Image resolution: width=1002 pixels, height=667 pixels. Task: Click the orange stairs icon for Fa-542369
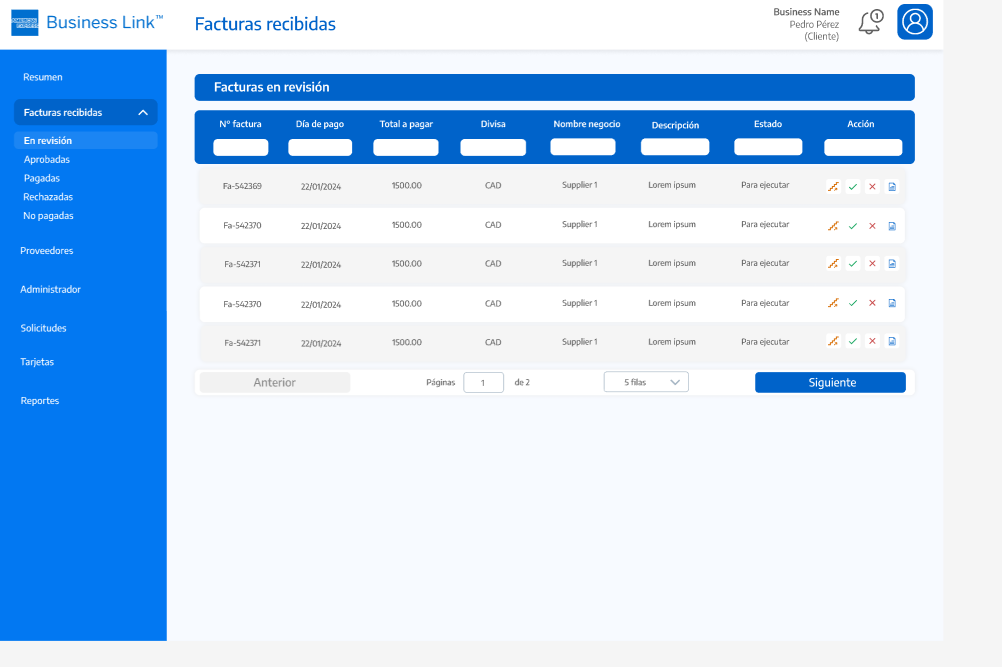point(833,187)
